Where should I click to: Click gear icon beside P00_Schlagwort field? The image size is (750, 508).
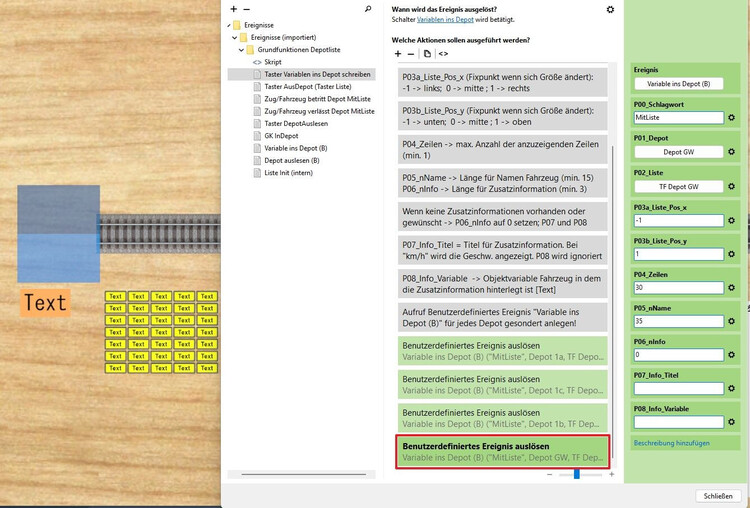click(x=732, y=118)
